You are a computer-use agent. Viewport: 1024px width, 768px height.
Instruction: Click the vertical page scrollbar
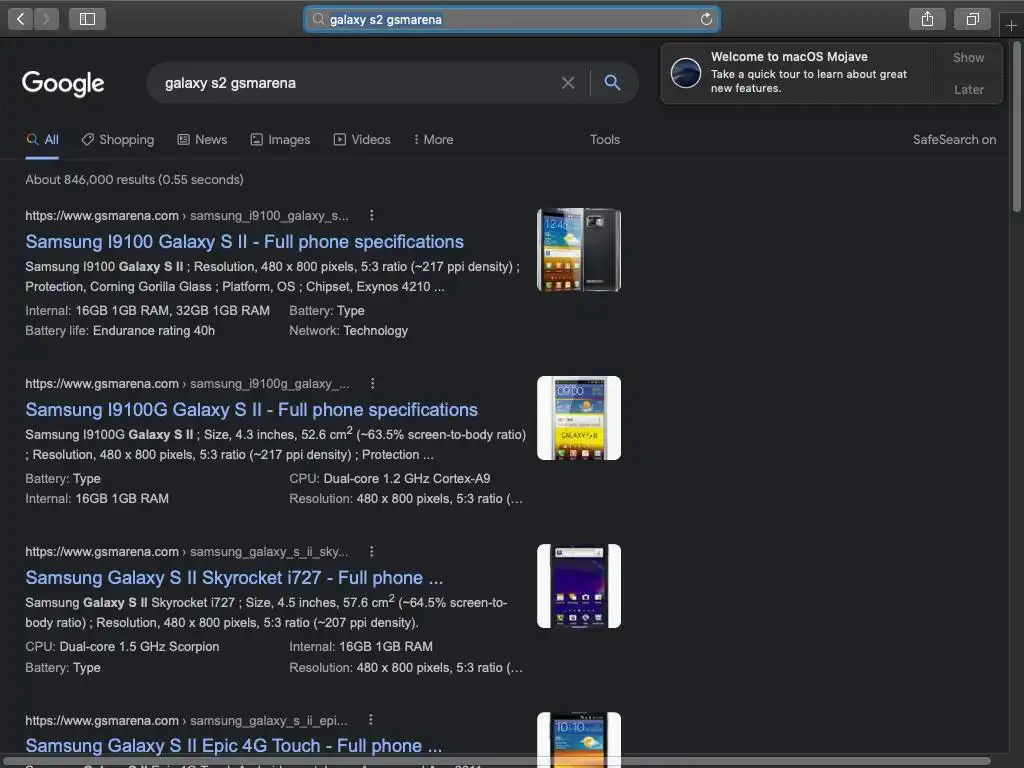tap(1016, 127)
